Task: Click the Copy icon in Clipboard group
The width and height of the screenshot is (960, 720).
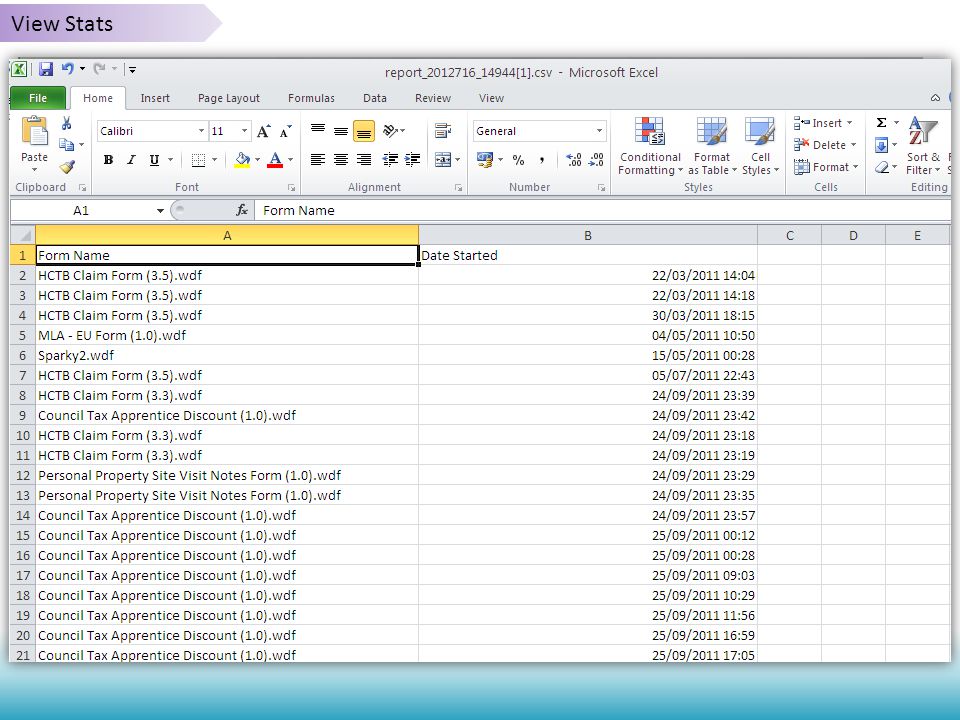Action: 66,144
